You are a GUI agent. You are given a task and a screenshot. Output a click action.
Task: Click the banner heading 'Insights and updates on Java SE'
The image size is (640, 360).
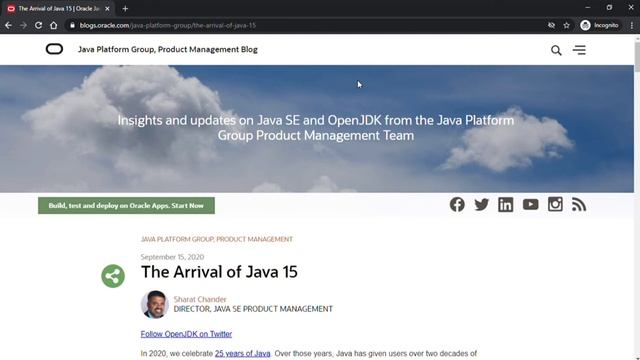(316, 128)
